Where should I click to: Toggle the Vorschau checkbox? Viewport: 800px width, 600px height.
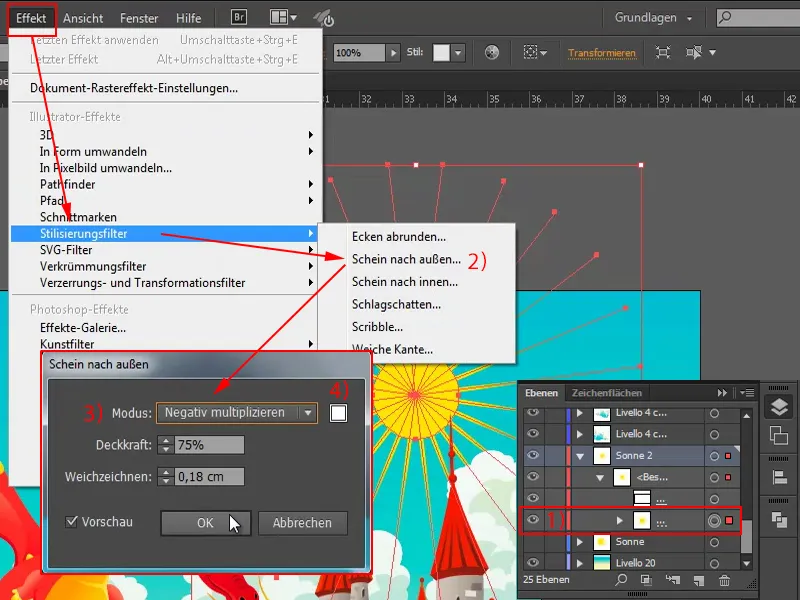(x=72, y=521)
